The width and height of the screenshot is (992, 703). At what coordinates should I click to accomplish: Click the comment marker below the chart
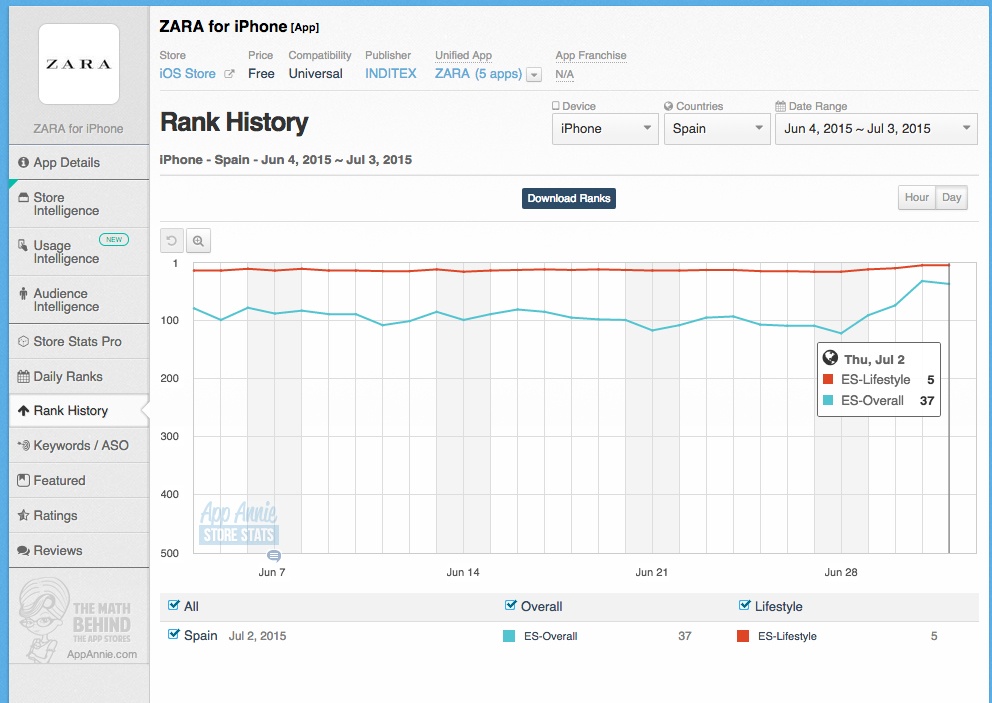click(x=273, y=556)
